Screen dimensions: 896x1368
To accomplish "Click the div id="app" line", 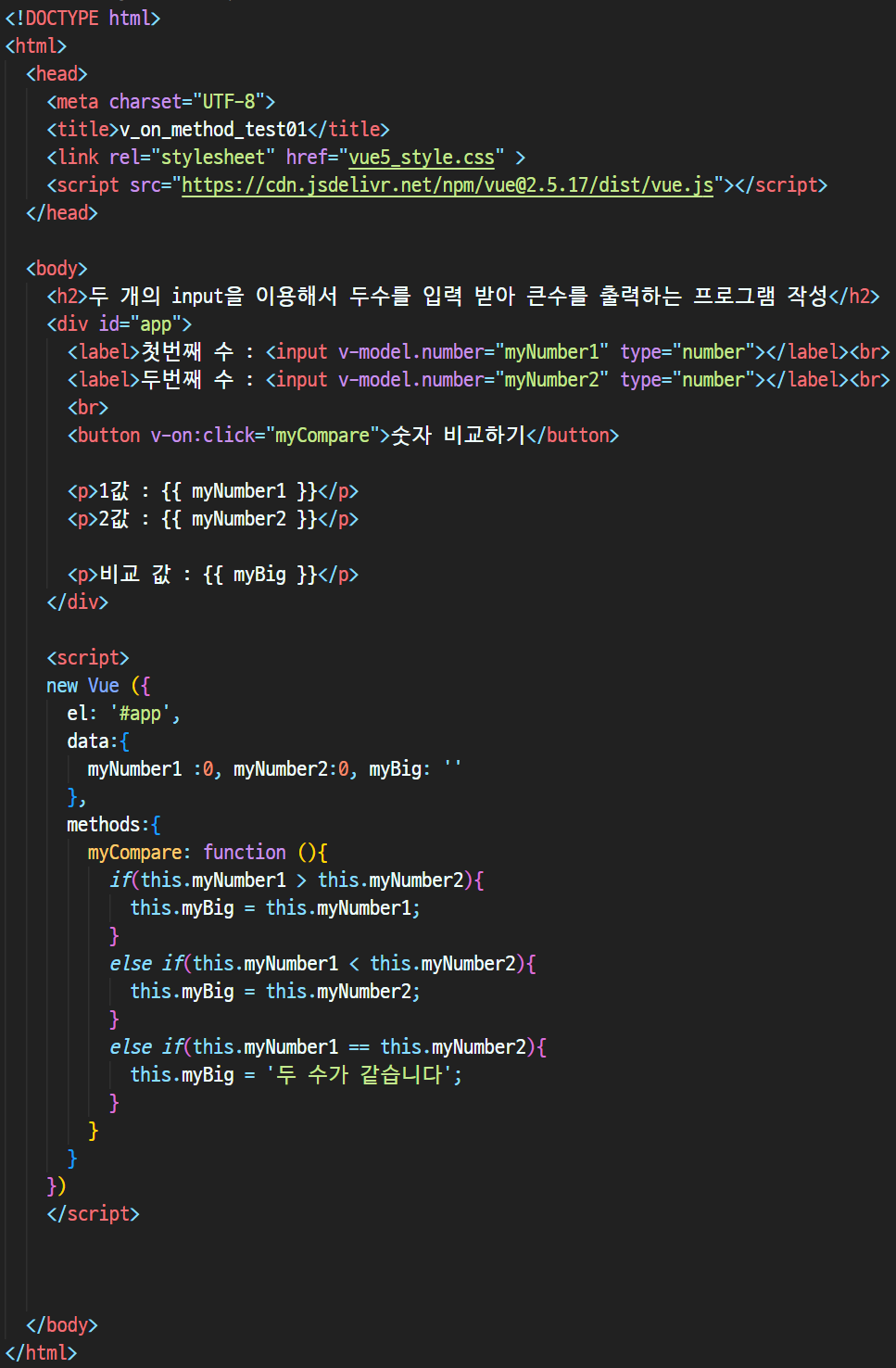I will coord(120,324).
